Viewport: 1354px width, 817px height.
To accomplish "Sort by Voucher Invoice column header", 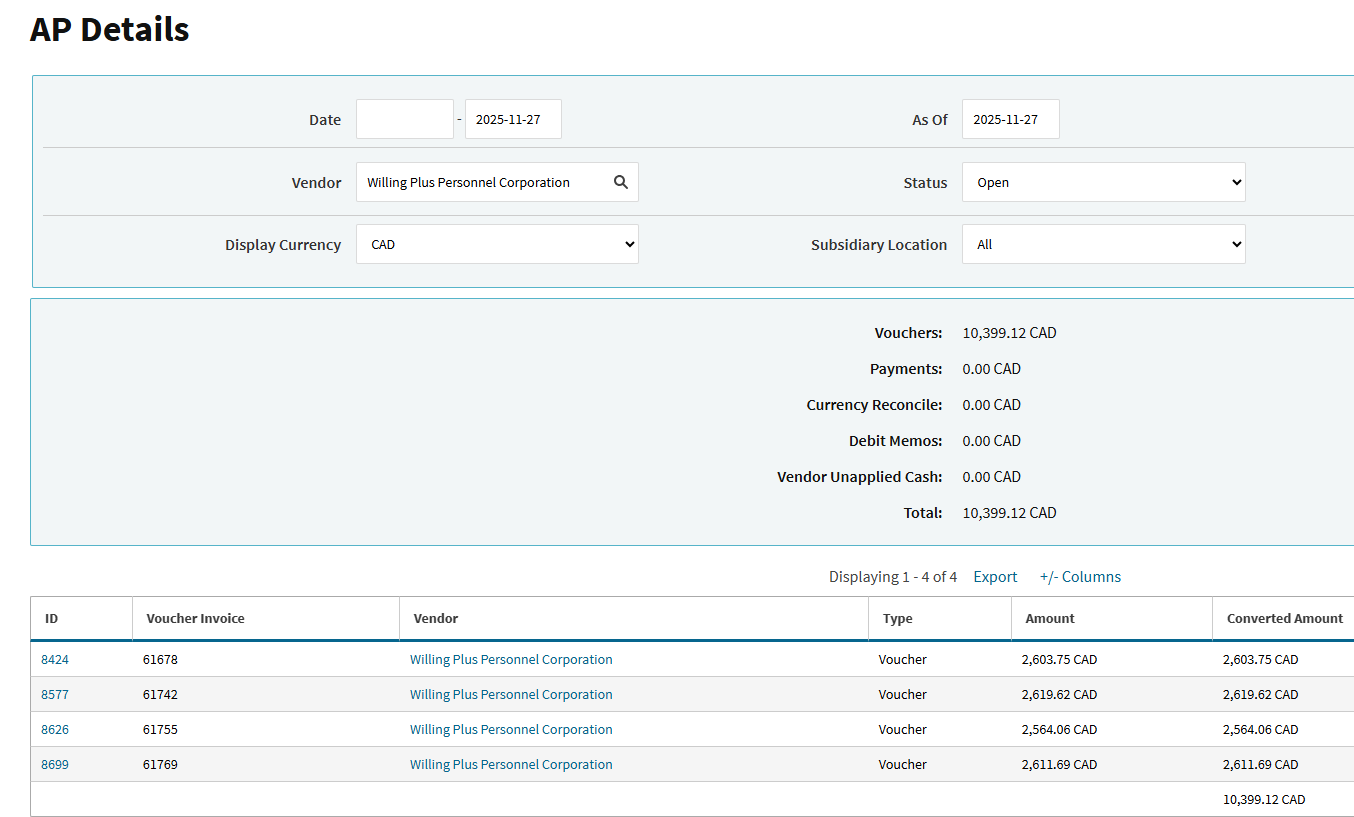I will (195, 619).
